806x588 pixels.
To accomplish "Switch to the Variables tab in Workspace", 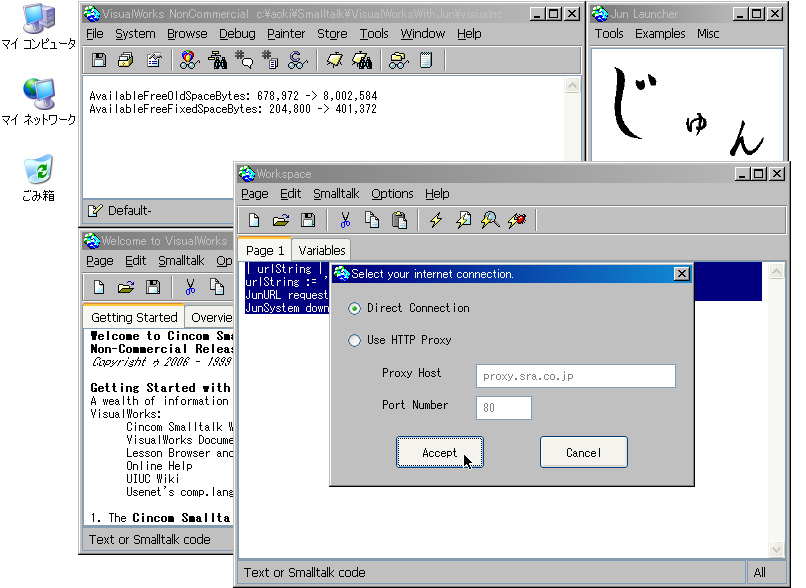I will point(322,250).
